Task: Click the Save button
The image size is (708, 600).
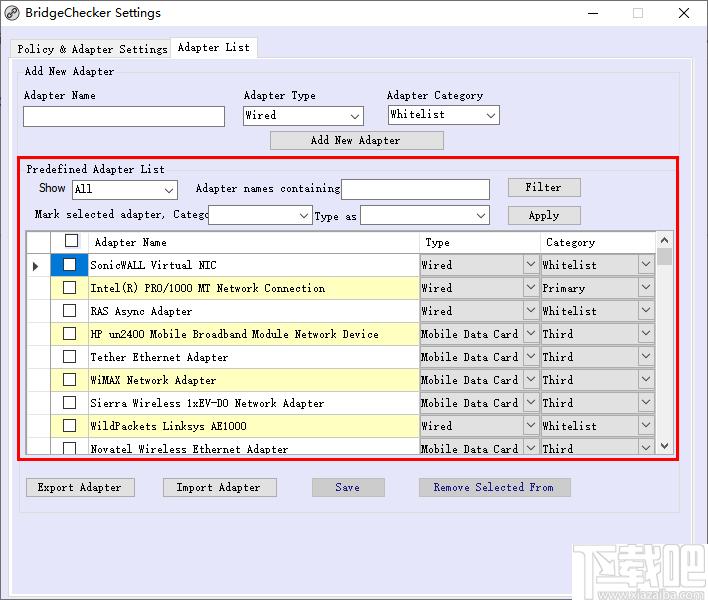Action: 348,488
